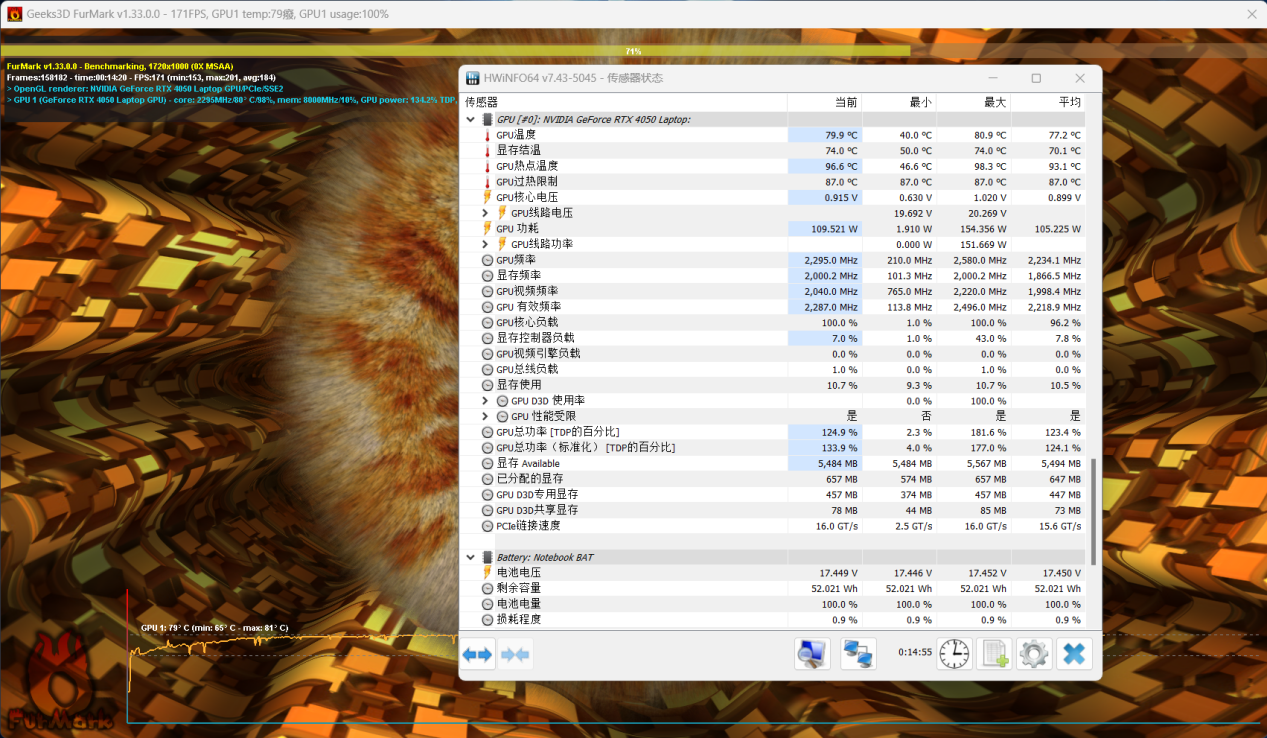Select the 电池电量 row label
This screenshot has width=1267, height=738.
(x=519, y=604)
